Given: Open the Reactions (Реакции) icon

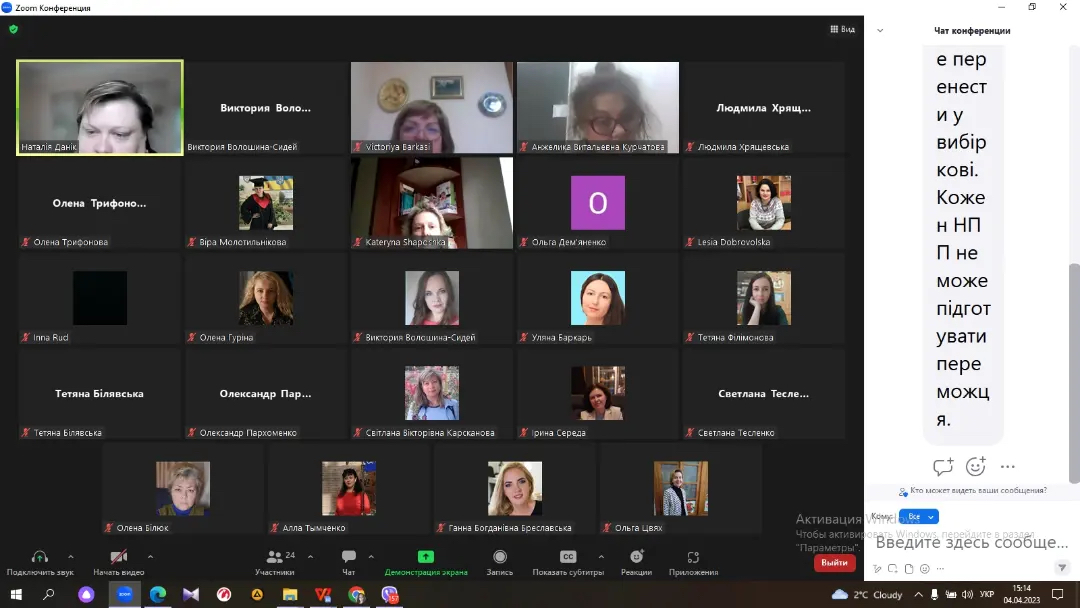Looking at the screenshot, I should pyautogui.click(x=636, y=557).
